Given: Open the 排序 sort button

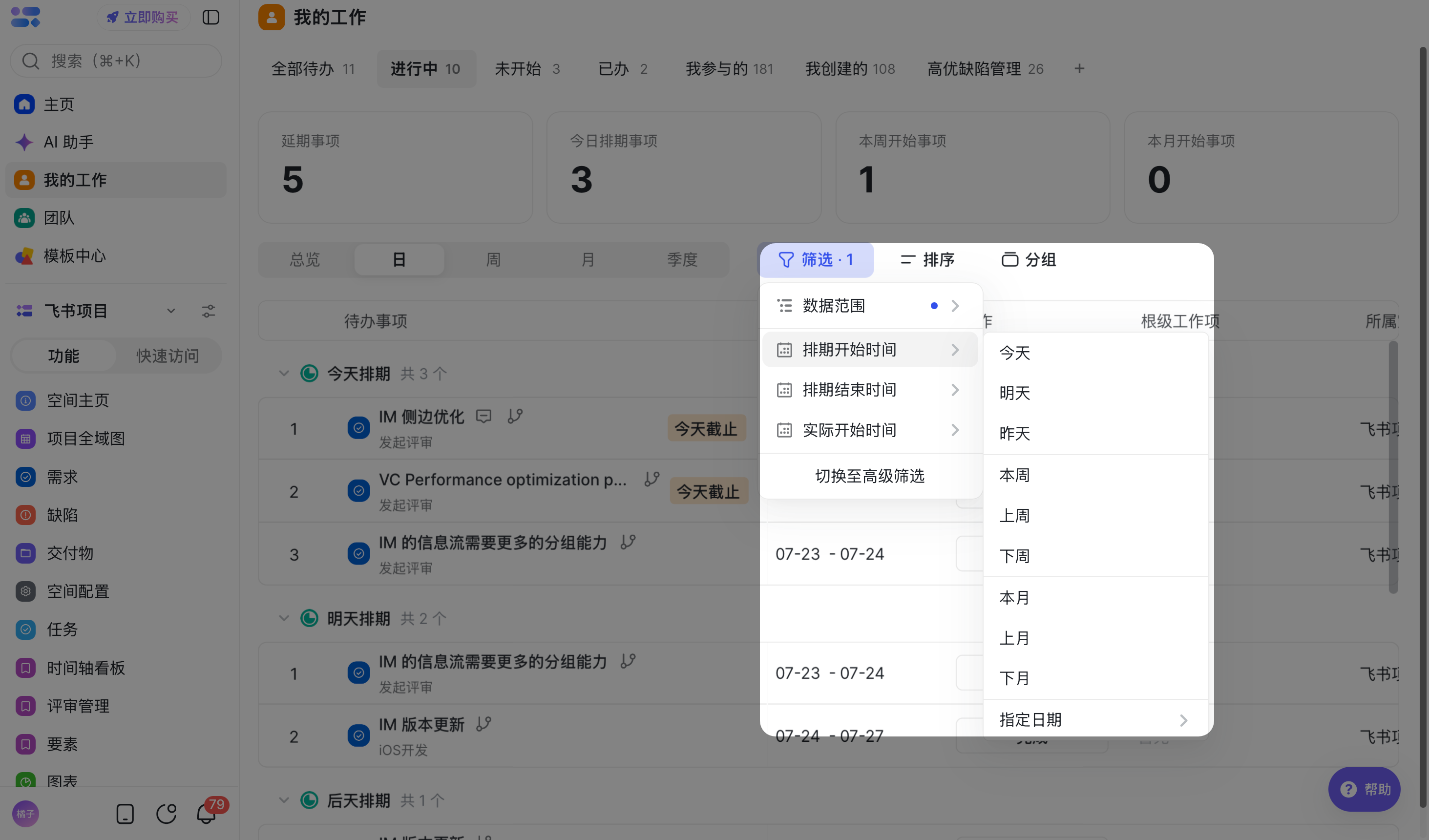Looking at the screenshot, I should [927, 260].
